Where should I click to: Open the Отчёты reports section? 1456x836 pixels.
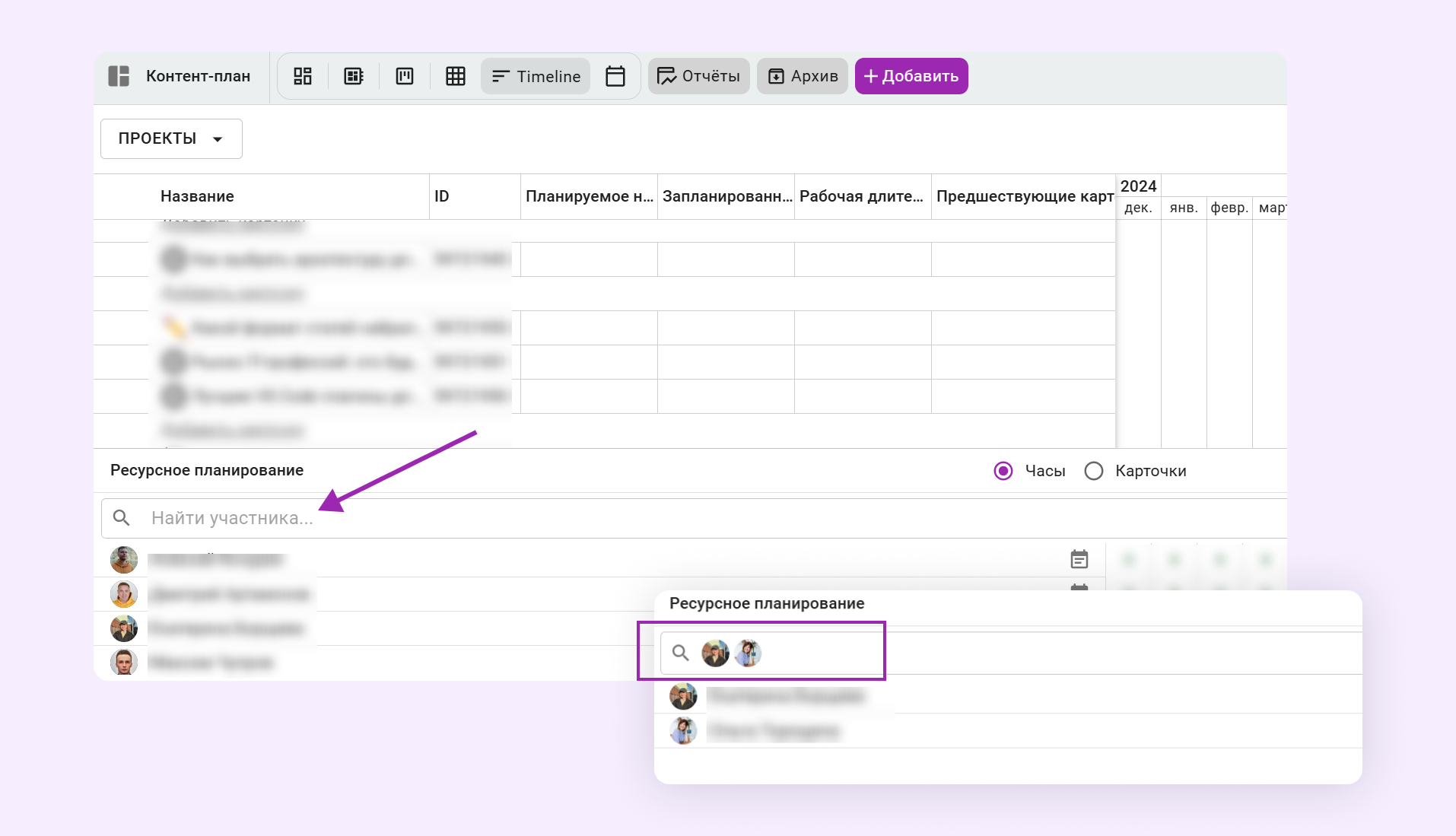point(699,76)
